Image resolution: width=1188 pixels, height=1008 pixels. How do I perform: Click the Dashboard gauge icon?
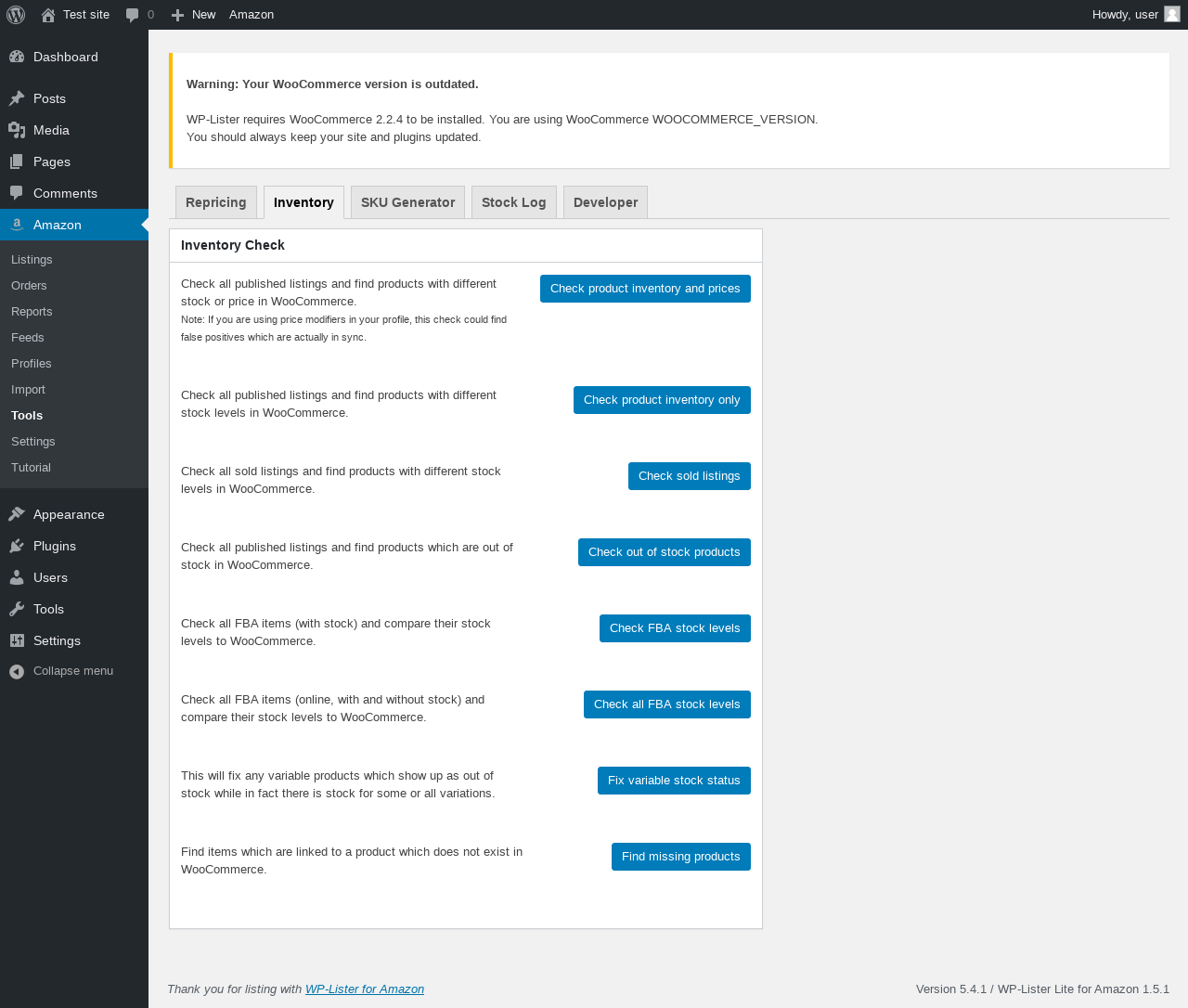pyautogui.click(x=17, y=57)
